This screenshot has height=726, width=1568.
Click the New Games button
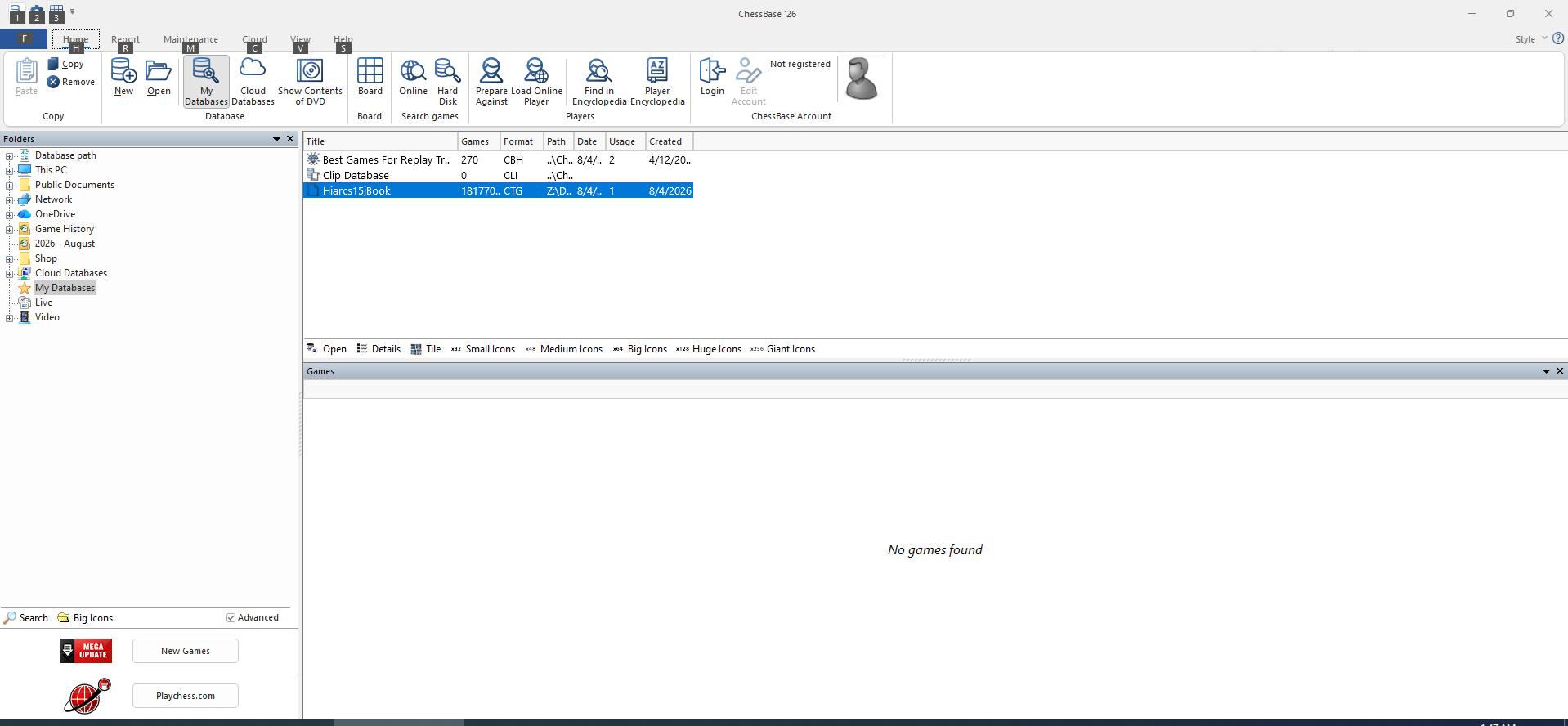click(x=186, y=651)
